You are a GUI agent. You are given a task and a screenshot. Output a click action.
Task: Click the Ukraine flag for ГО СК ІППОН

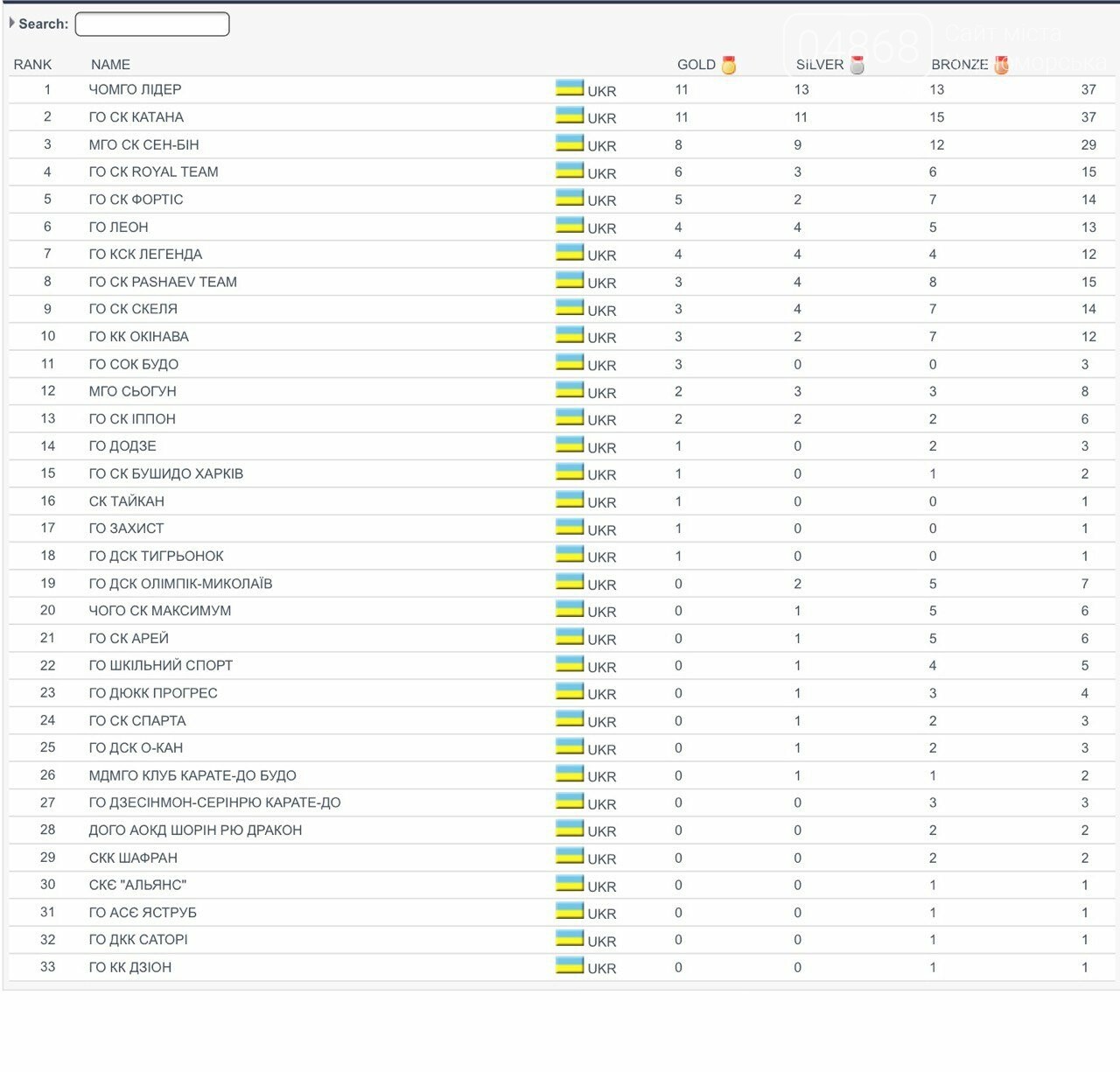point(570,417)
